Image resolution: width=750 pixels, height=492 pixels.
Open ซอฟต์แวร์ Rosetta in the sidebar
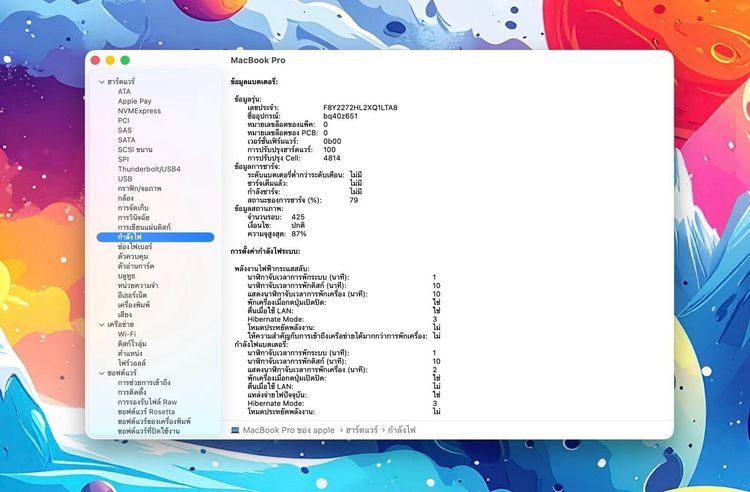(x=146, y=412)
